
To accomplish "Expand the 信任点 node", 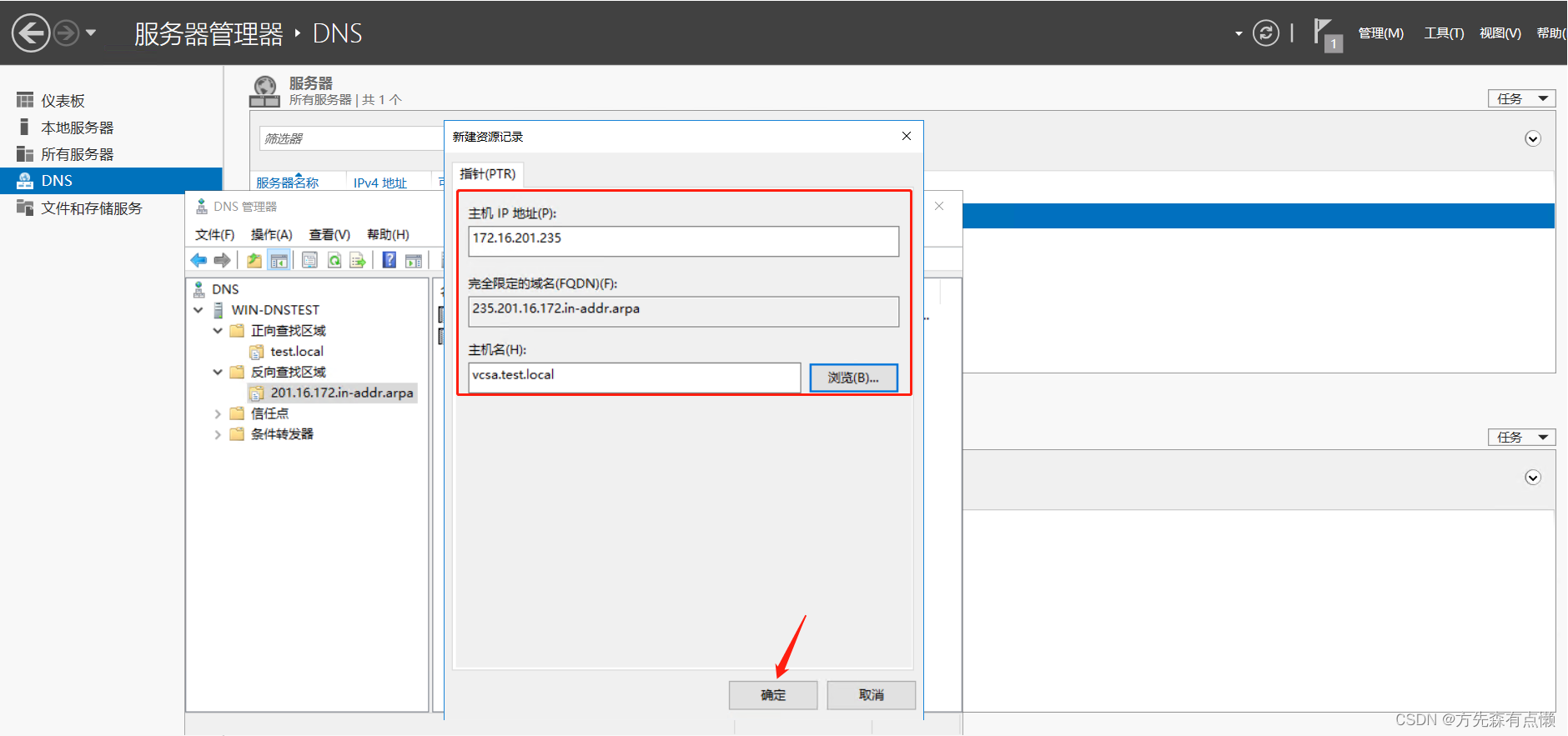I will (x=218, y=413).
